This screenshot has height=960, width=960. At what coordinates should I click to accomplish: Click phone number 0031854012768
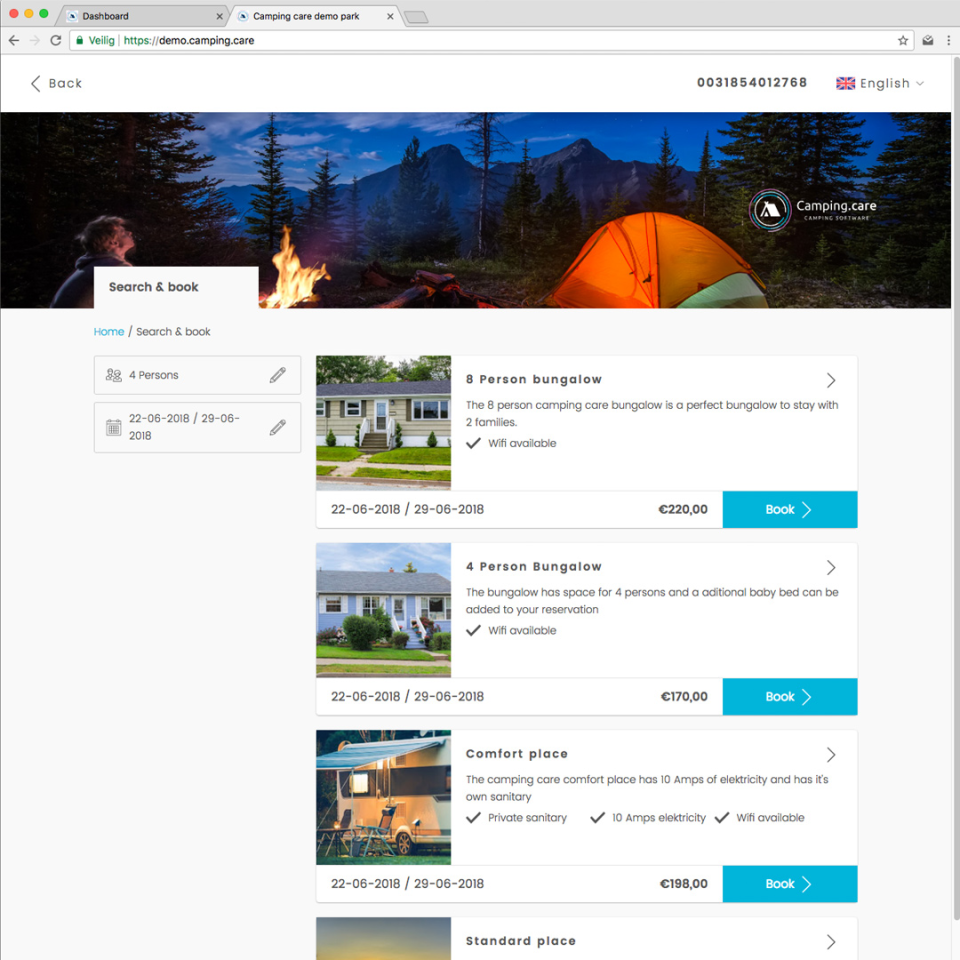click(752, 83)
